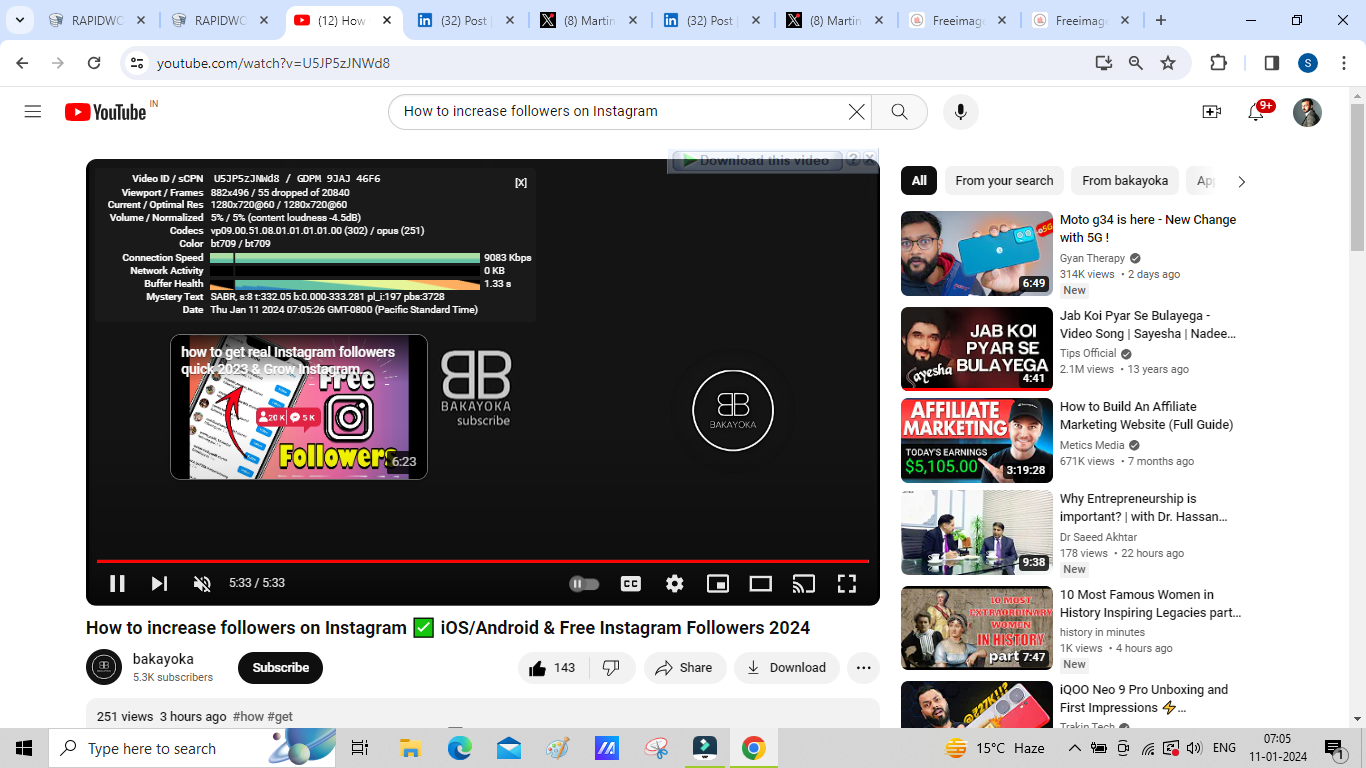1366x768 pixels.
Task: Toggle the autoplay switch in the player
Action: (584, 583)
